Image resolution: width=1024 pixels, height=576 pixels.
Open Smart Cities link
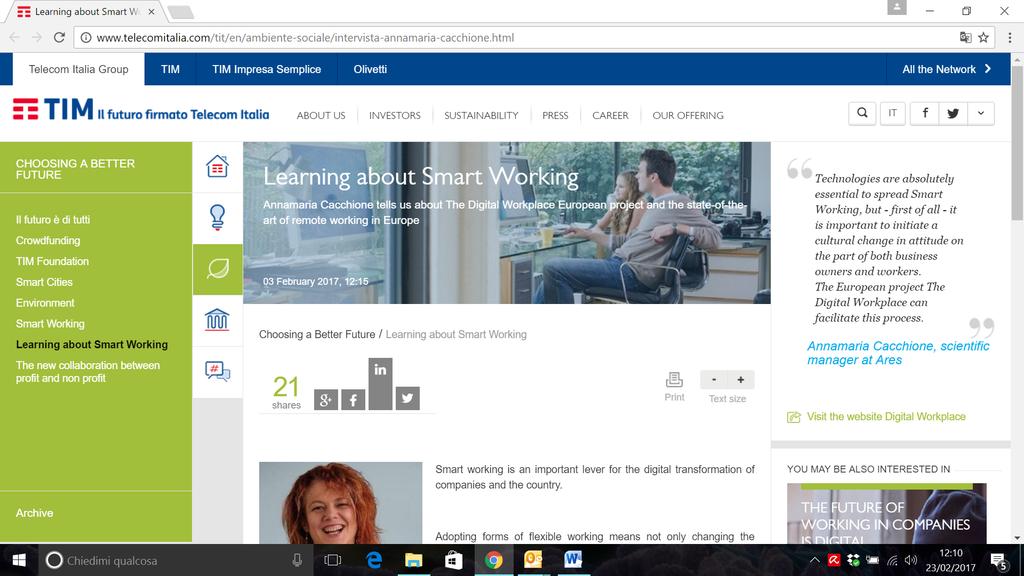[44, 282]
